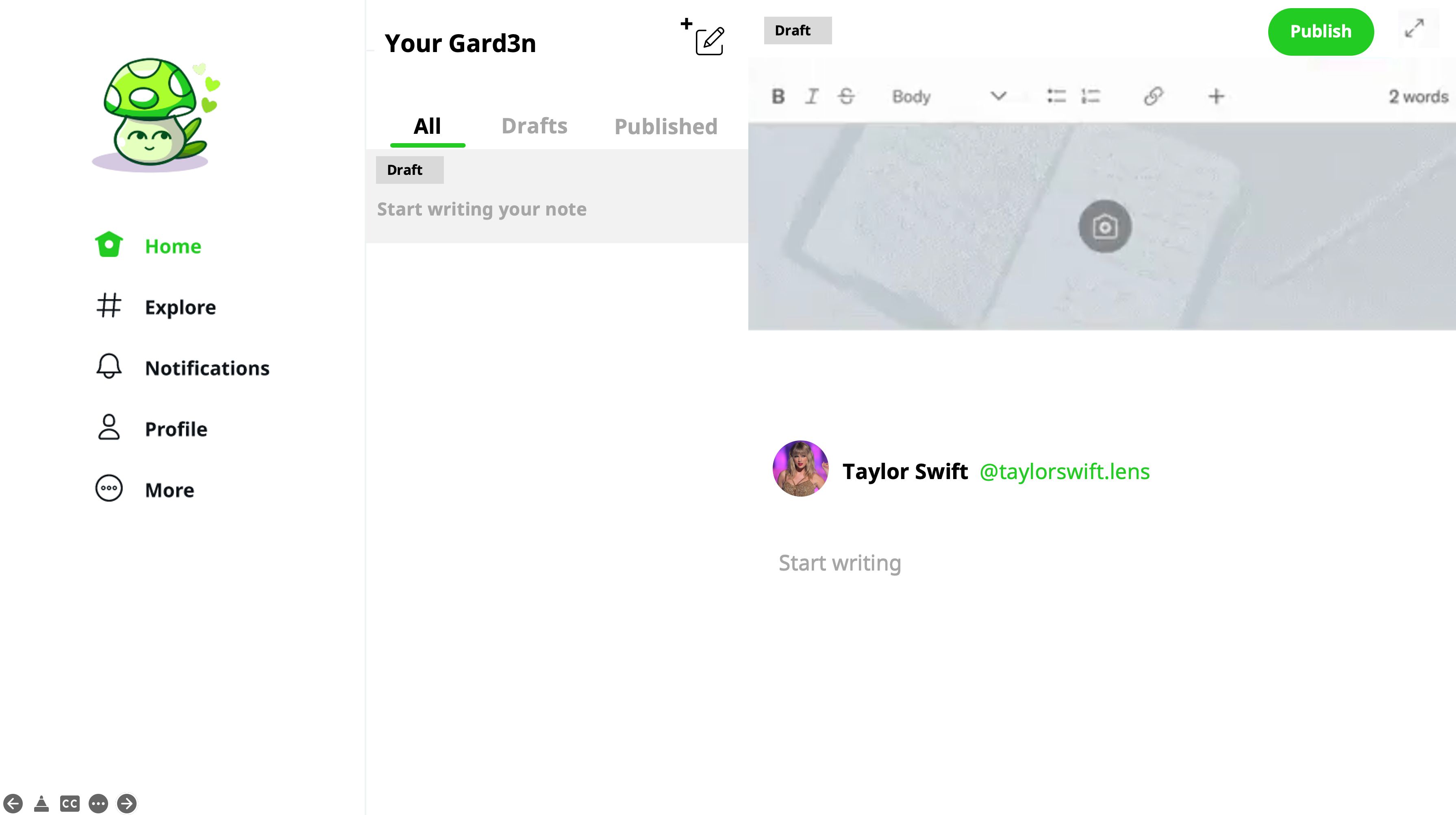Click the ordered list icon

click(x=1090, y=96)
